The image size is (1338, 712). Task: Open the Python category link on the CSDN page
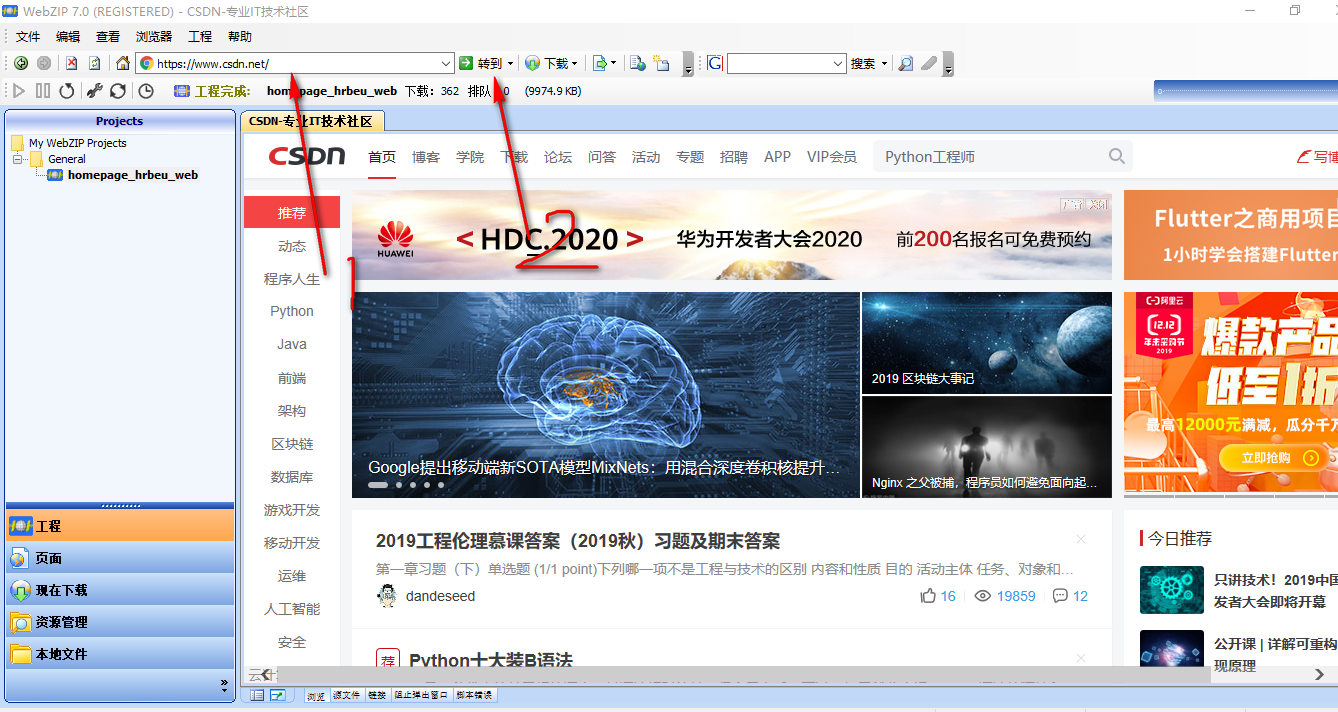point(291,311)
